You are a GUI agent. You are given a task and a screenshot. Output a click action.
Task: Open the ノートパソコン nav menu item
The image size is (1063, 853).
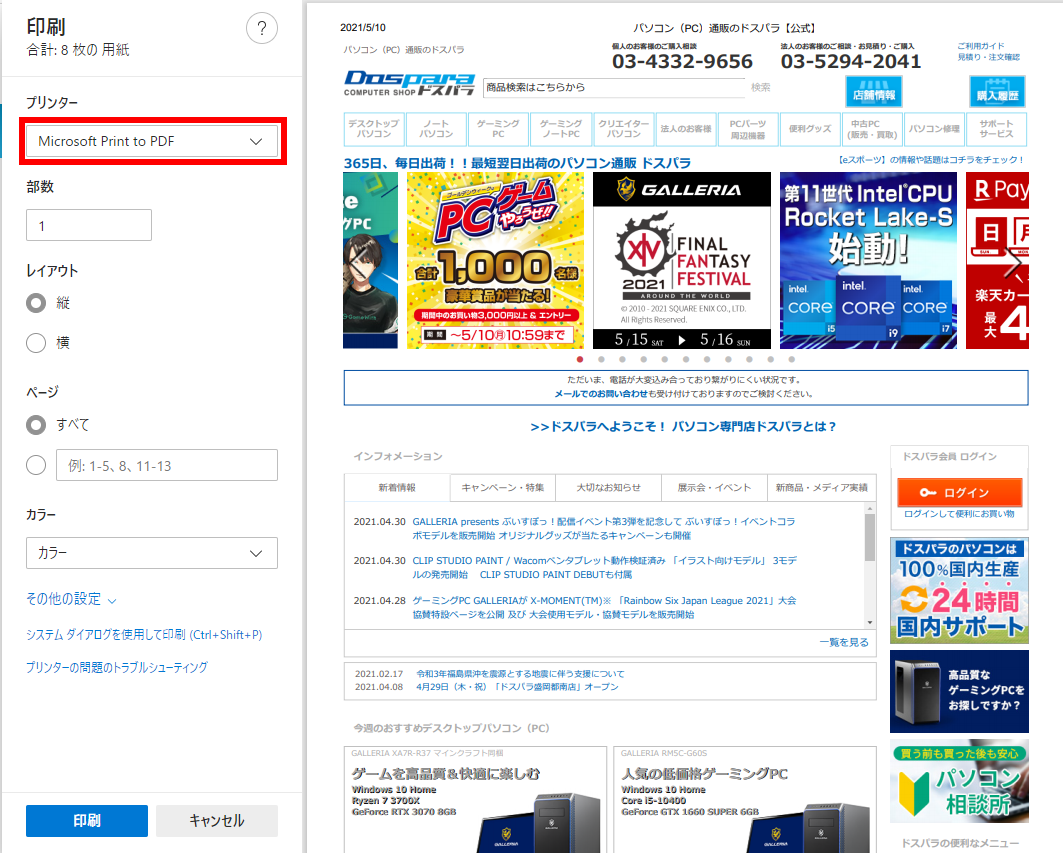click(x=436, y=129)
